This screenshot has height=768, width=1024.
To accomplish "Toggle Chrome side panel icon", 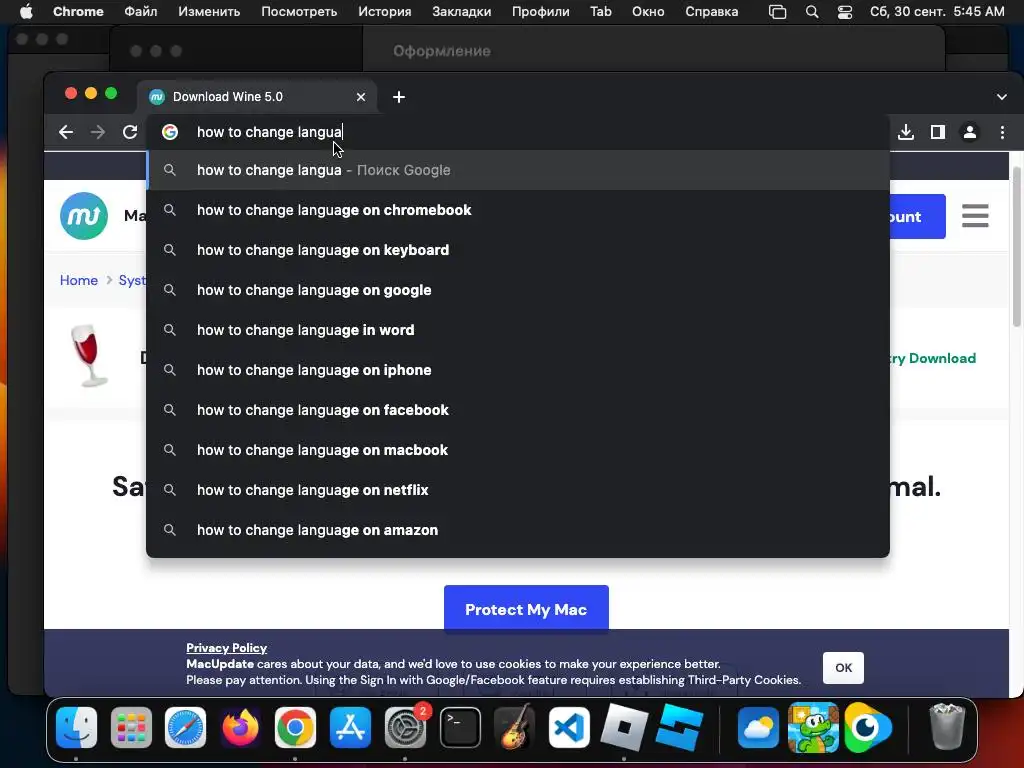I will 938,133.
